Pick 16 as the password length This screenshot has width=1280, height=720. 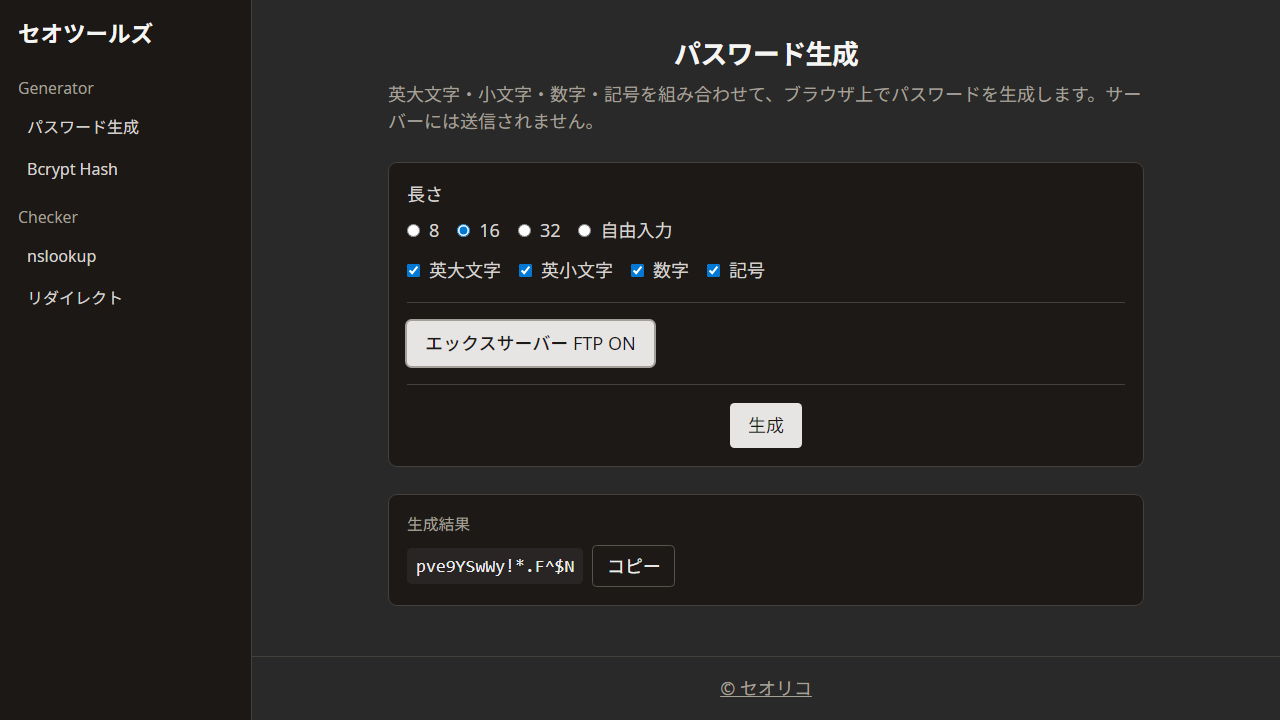(x=463, y=230)
